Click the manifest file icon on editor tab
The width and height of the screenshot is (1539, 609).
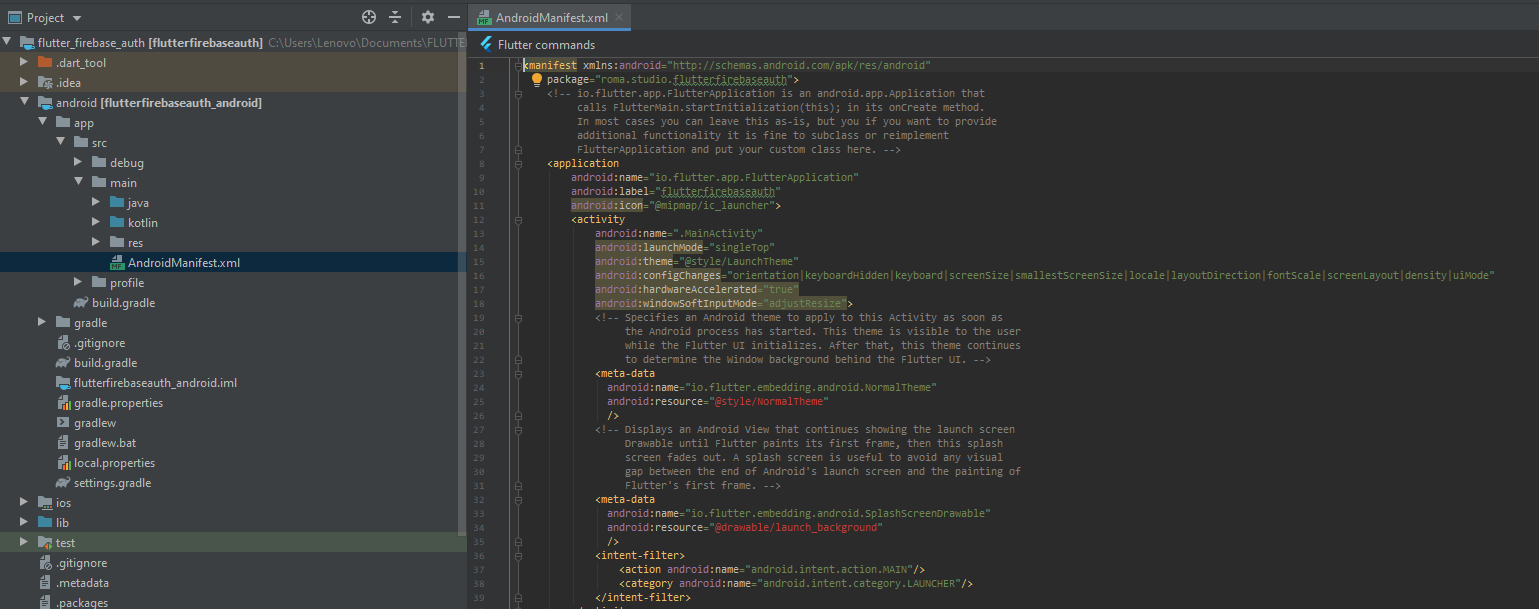[484, 18]
